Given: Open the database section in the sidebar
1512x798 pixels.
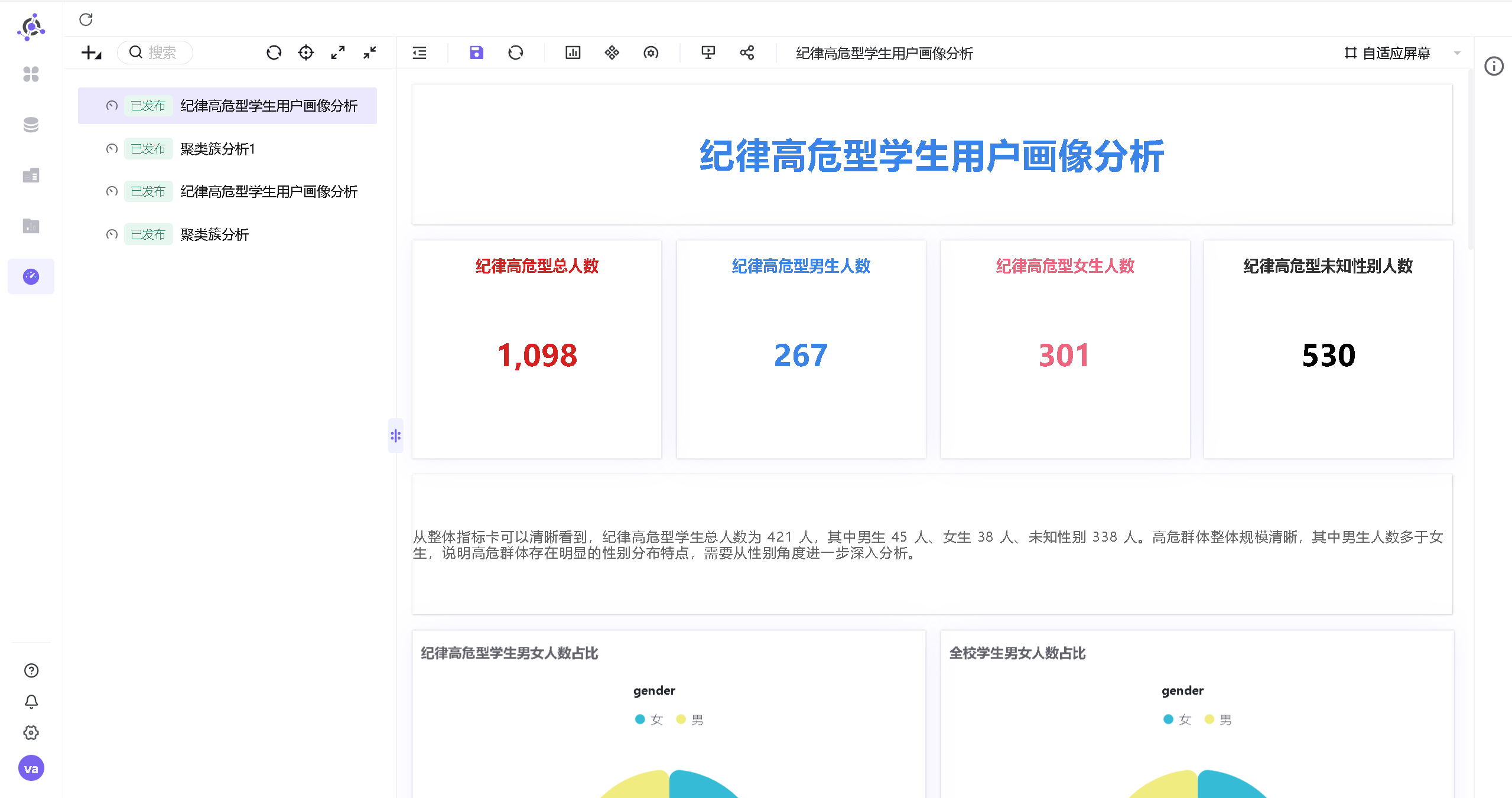Looking at the screenshot, I should [31, 125].
